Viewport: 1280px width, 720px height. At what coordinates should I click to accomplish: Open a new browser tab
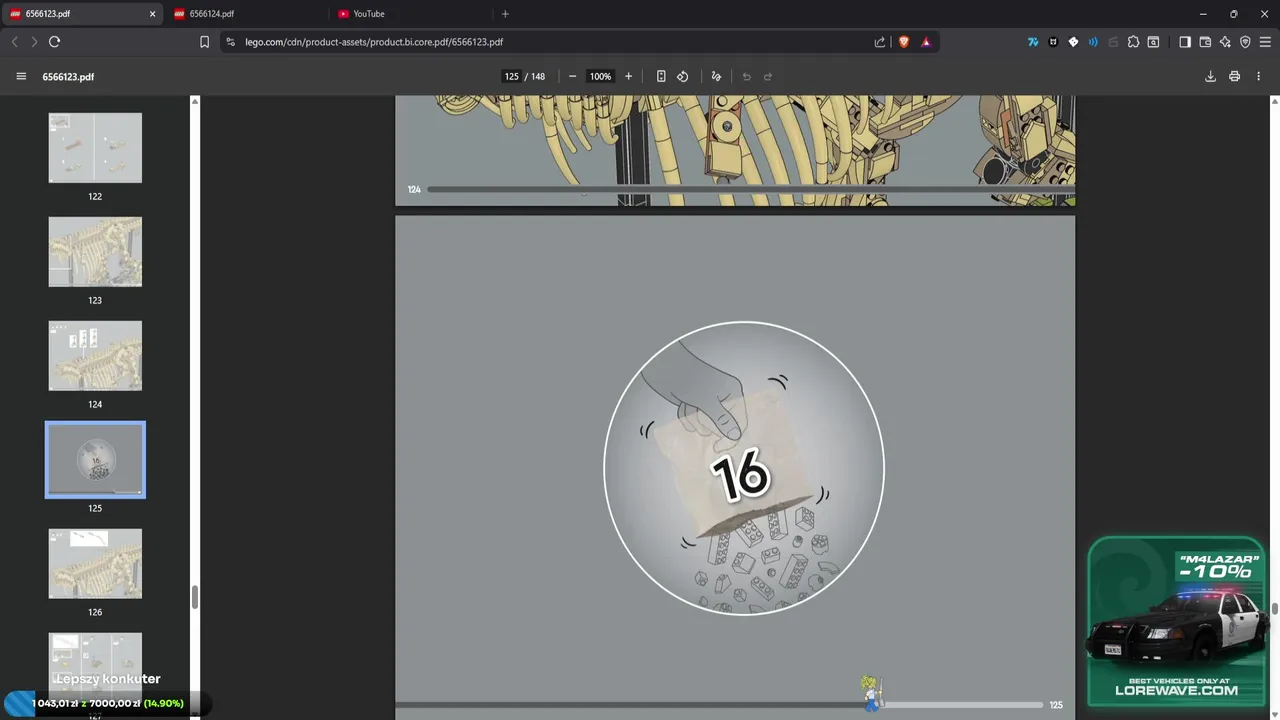[x=505, y=14]
